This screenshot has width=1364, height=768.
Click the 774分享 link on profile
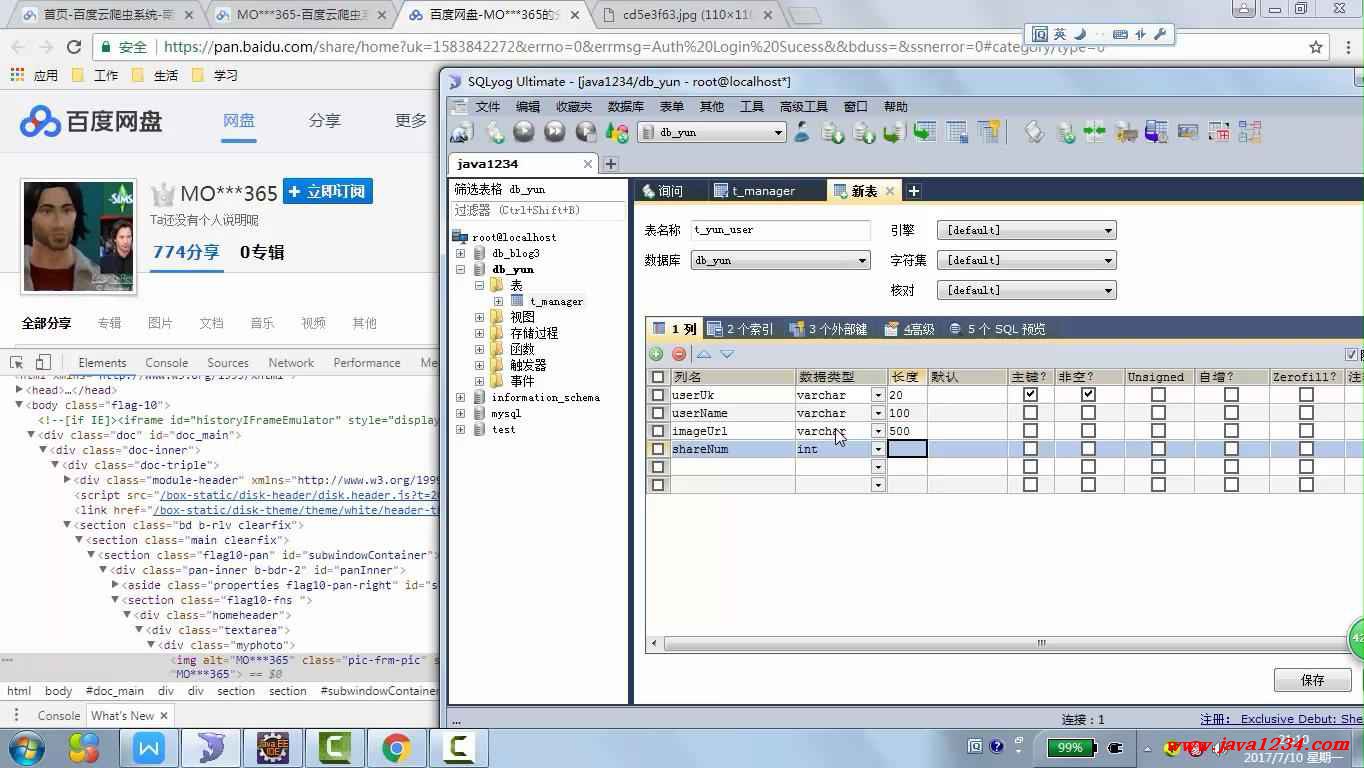click(186, 252)
